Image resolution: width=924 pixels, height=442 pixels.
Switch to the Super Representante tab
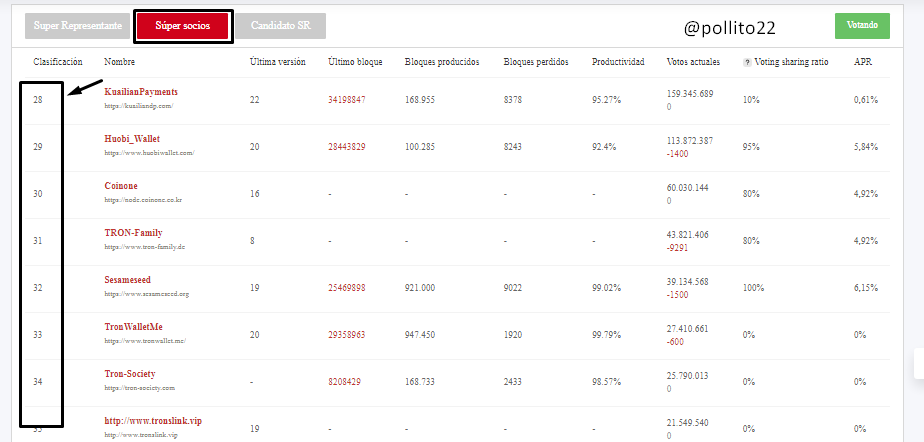[x=78, y=26]
